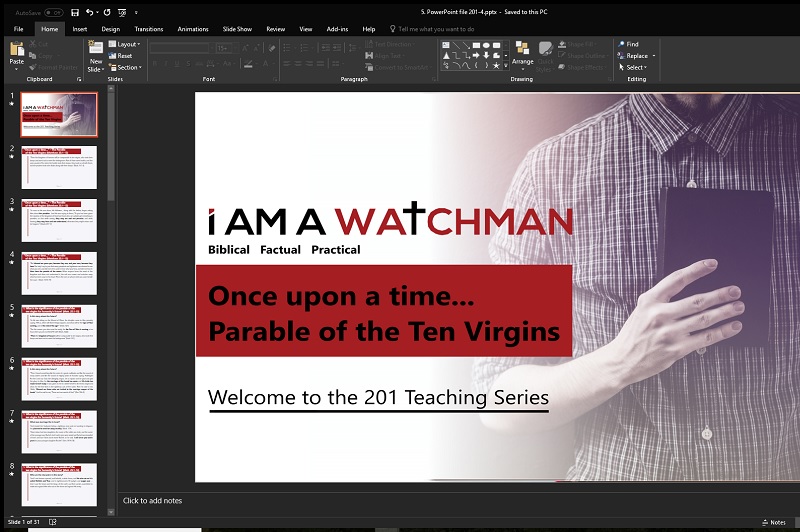Viewport: 800px width, 532px height.
Task: Click the 'Click to add notes' area
Action: (x=152, y=500)
